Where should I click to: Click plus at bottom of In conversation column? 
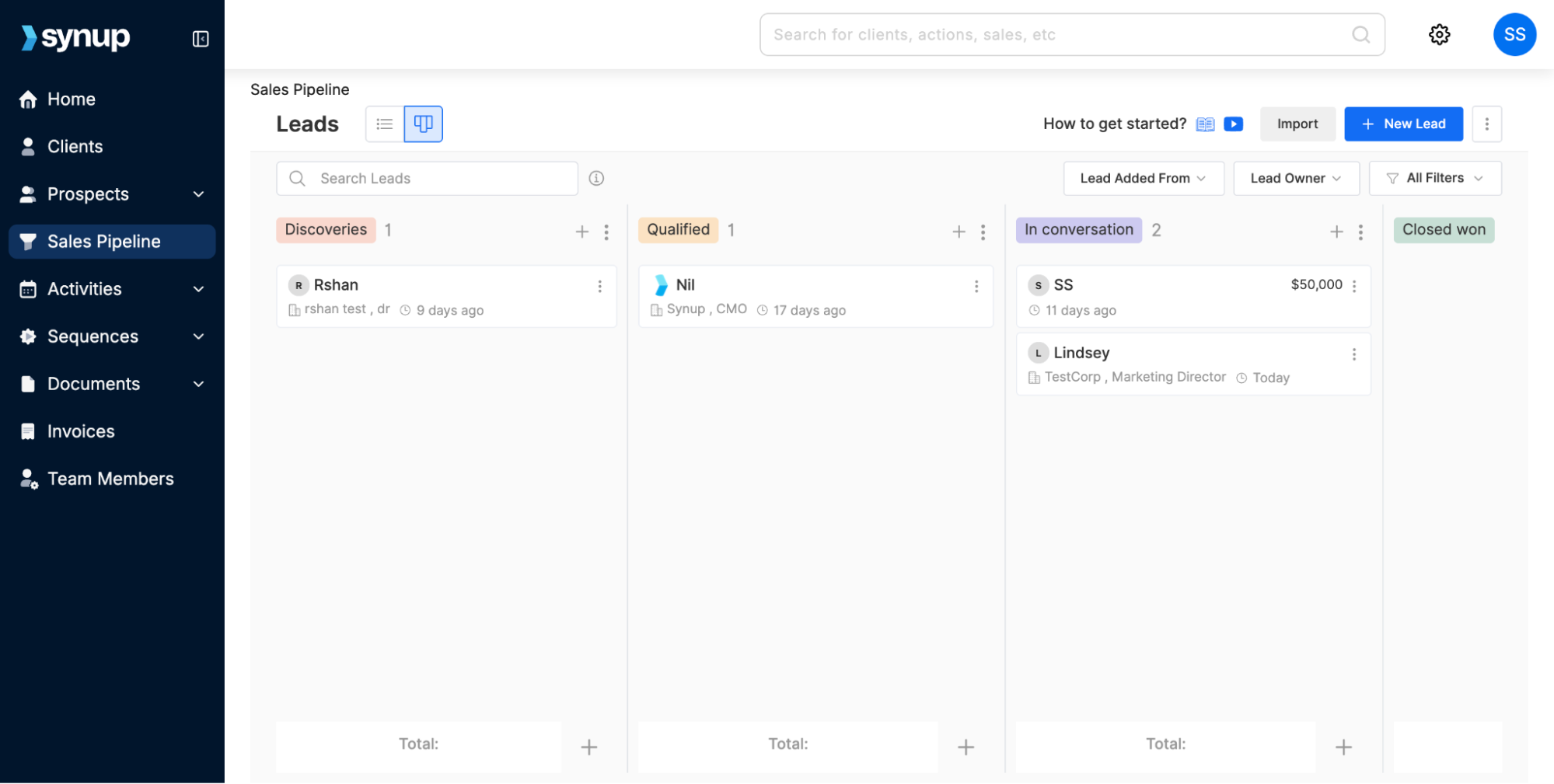[x=1343, y=747]
